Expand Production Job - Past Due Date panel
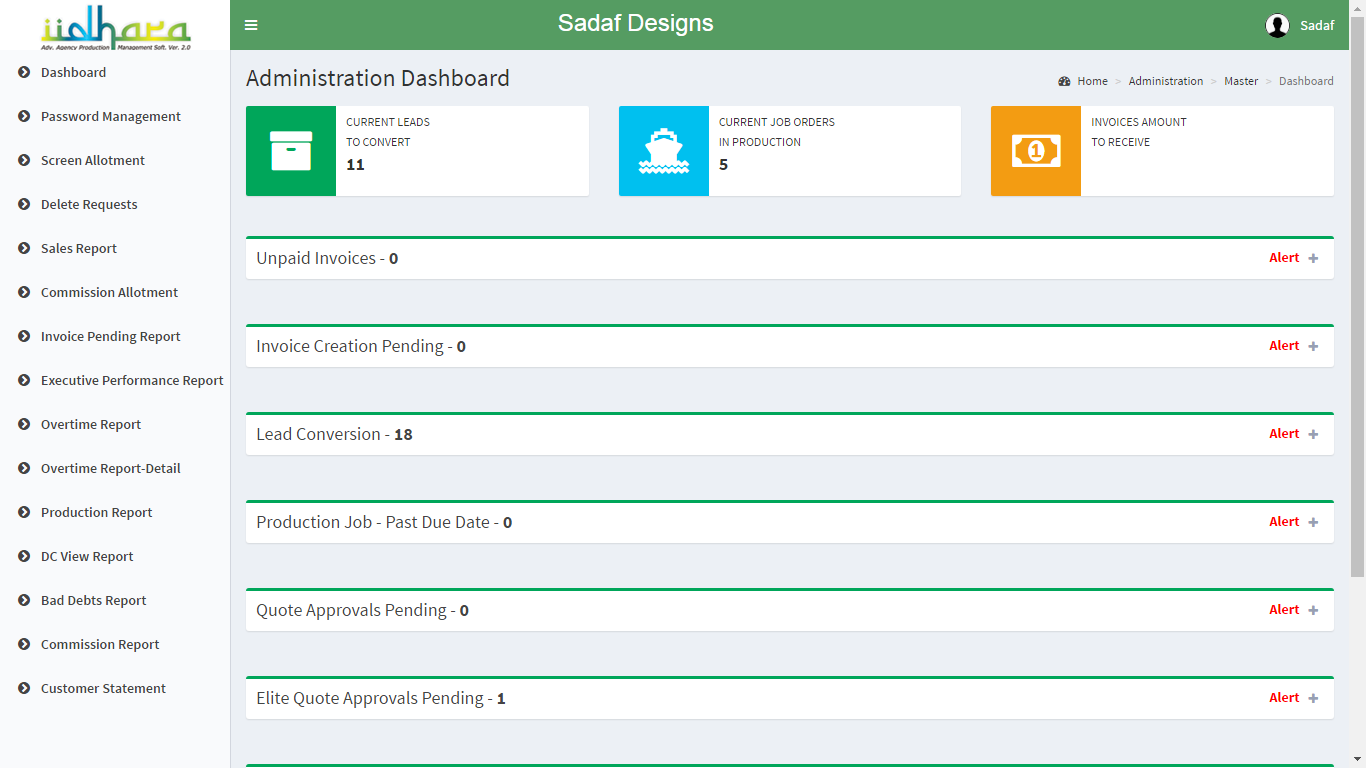The height and width of the screenshot is (768, 1366). point(1313,522)
